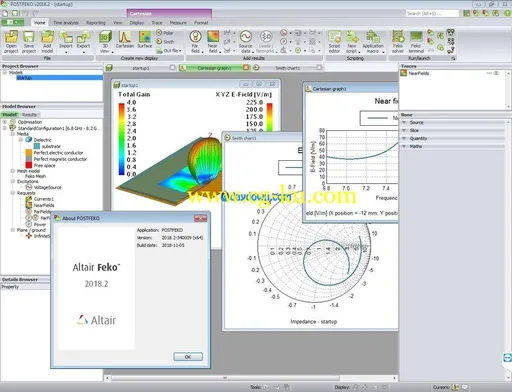Open the Reporting ribbon tab
Image resolution: width=512 pixels, height=392 pixels.
tap(96, 23)
